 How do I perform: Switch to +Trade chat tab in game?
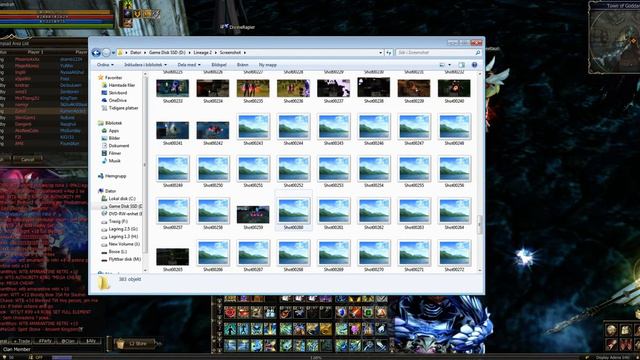[23, 341]
